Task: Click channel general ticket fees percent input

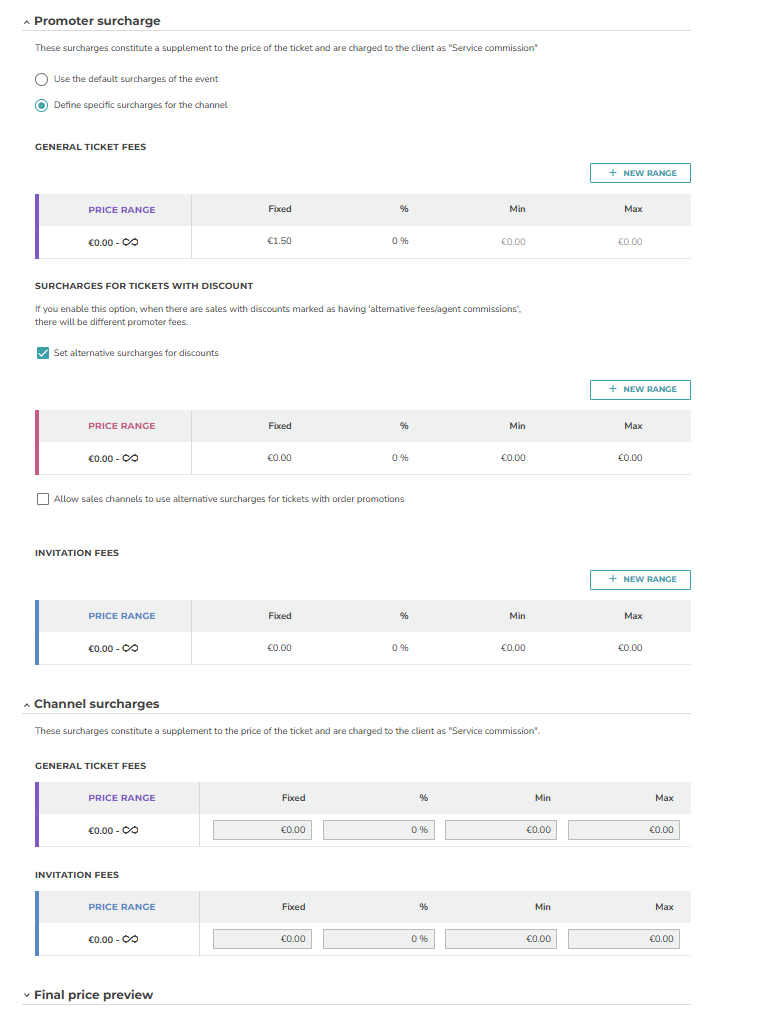Action: click(378, 830)
